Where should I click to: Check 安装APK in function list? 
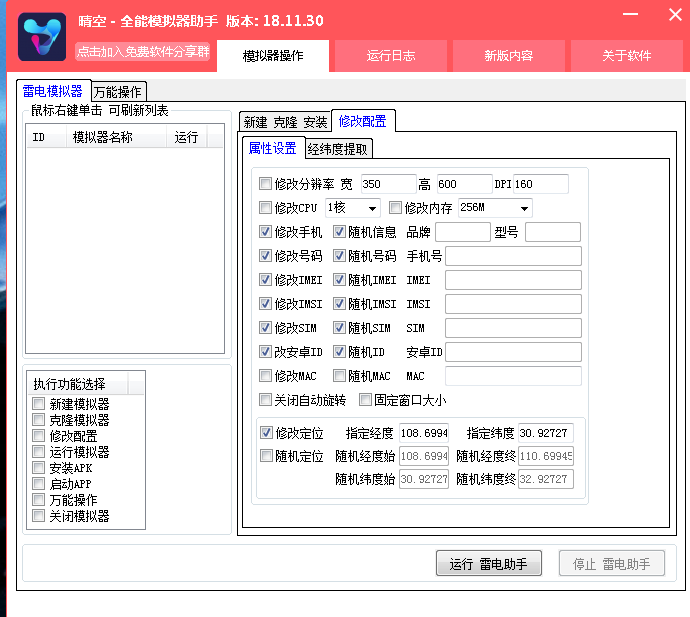coord(39,467)
